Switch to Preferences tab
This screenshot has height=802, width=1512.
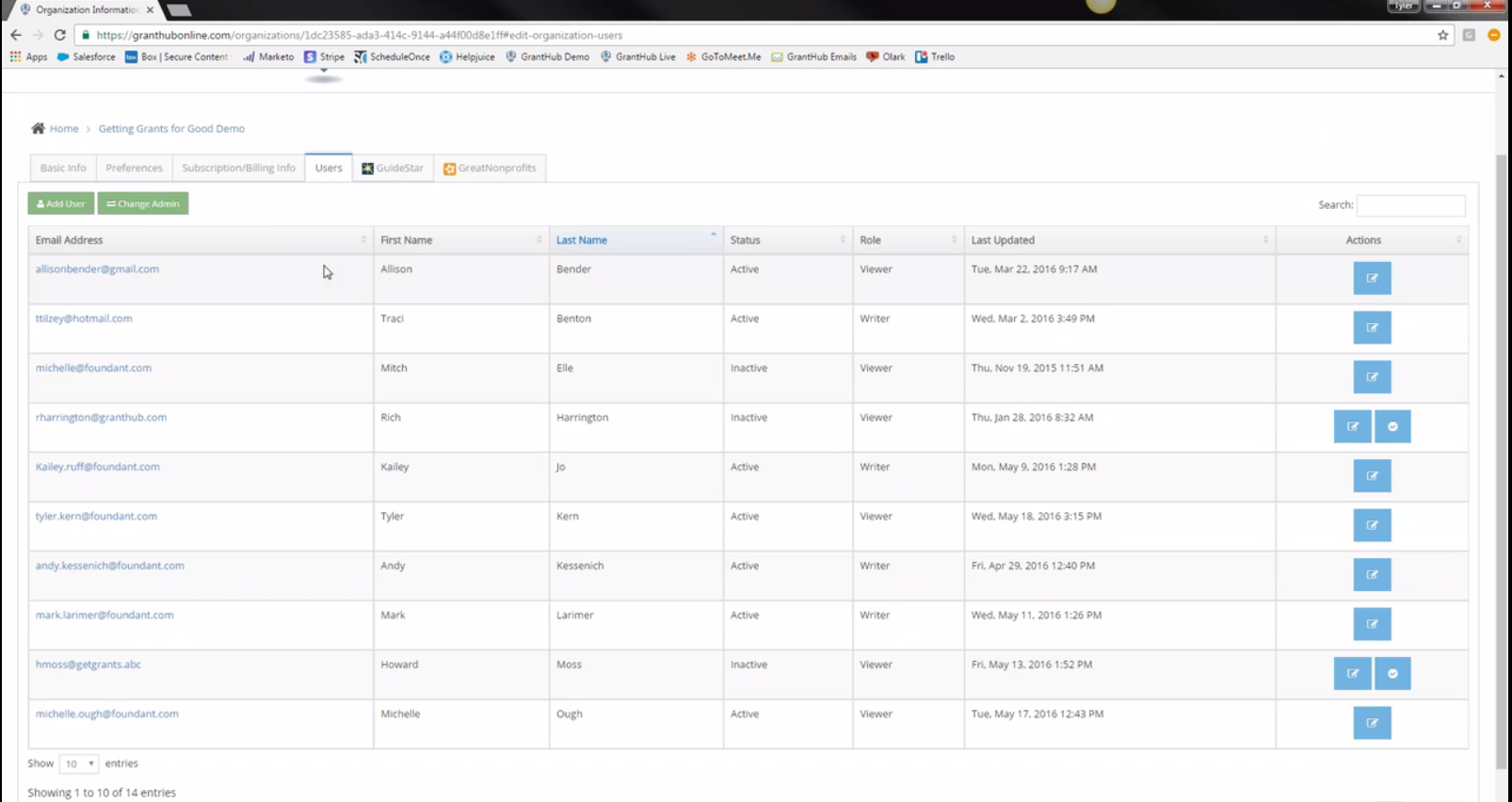pyautogui.click(x=134, y=168)
